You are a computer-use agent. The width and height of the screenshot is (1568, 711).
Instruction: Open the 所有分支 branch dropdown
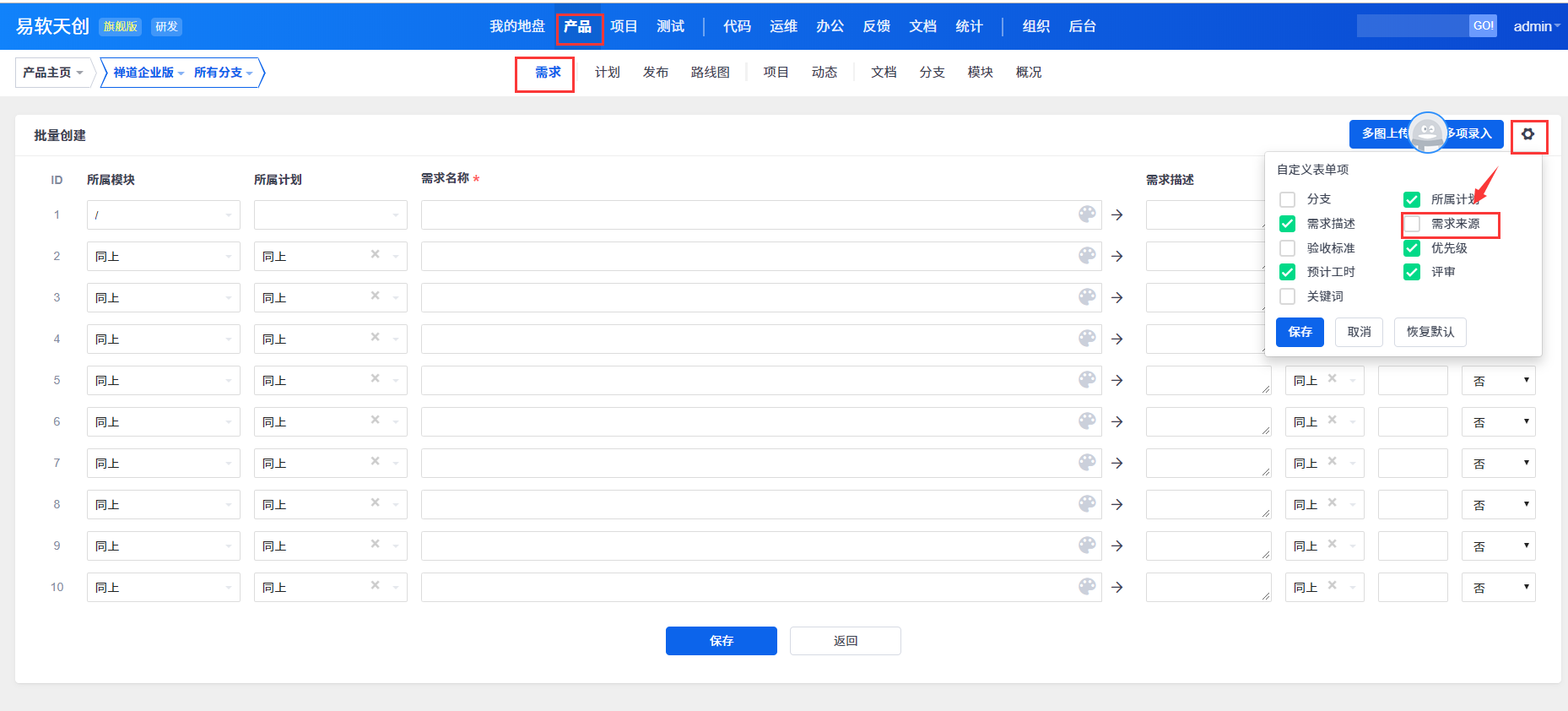coord(223,73)
